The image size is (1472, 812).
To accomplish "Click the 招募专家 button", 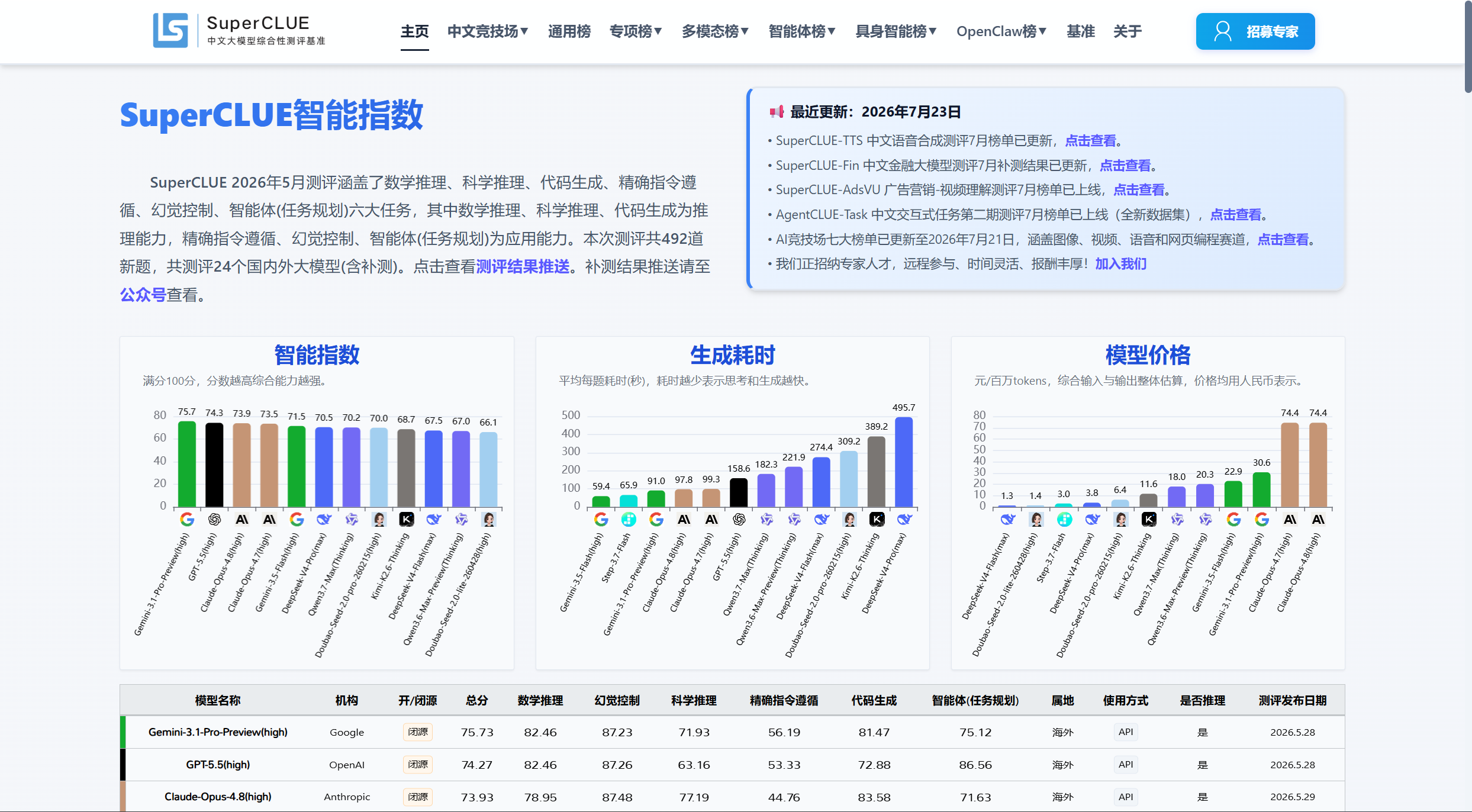I will 1255,31.
